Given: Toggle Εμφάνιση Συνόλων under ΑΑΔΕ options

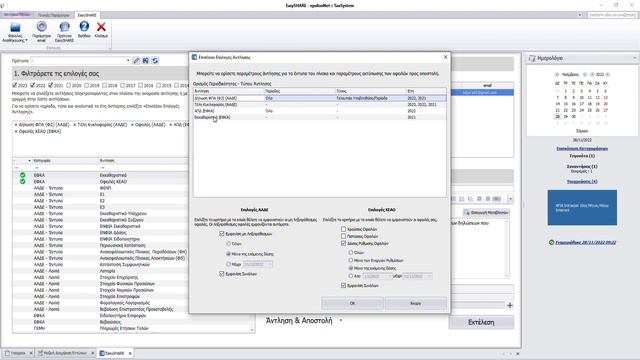Looking at the screenshot, I should click(222, 274).
